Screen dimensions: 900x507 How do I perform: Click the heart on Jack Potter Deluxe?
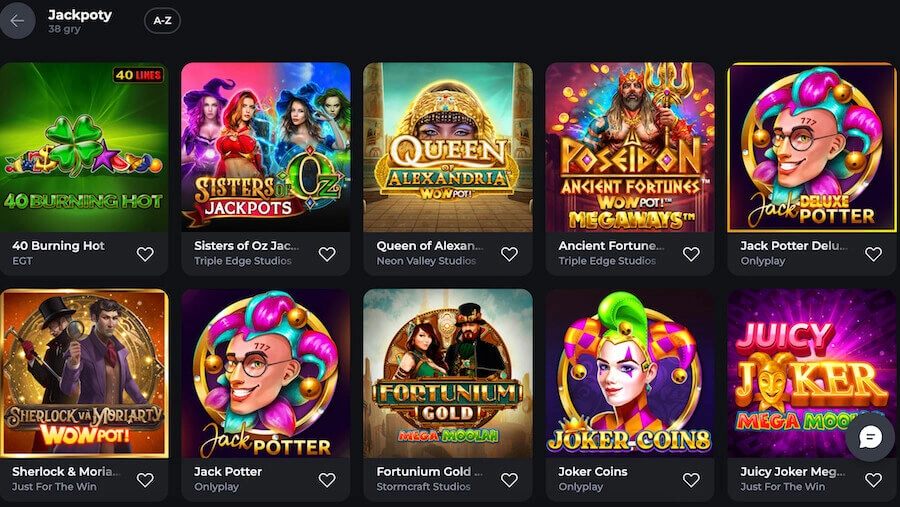pyautogui.click(x=873, y=254)
